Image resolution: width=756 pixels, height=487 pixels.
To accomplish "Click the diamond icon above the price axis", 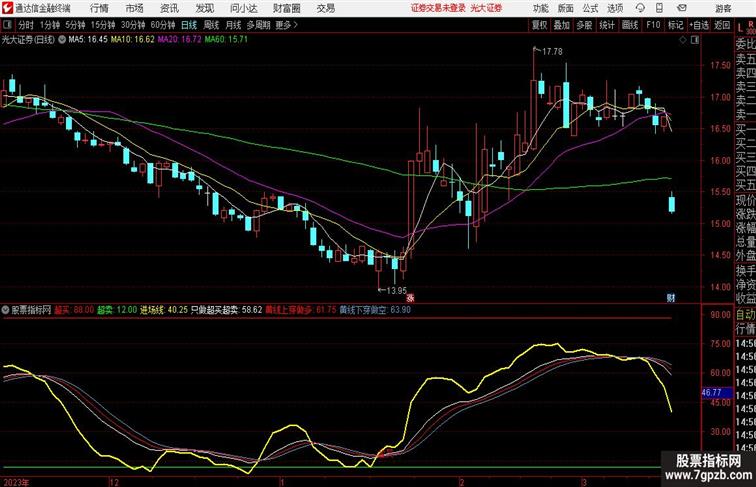I will [x=683, y=40].
